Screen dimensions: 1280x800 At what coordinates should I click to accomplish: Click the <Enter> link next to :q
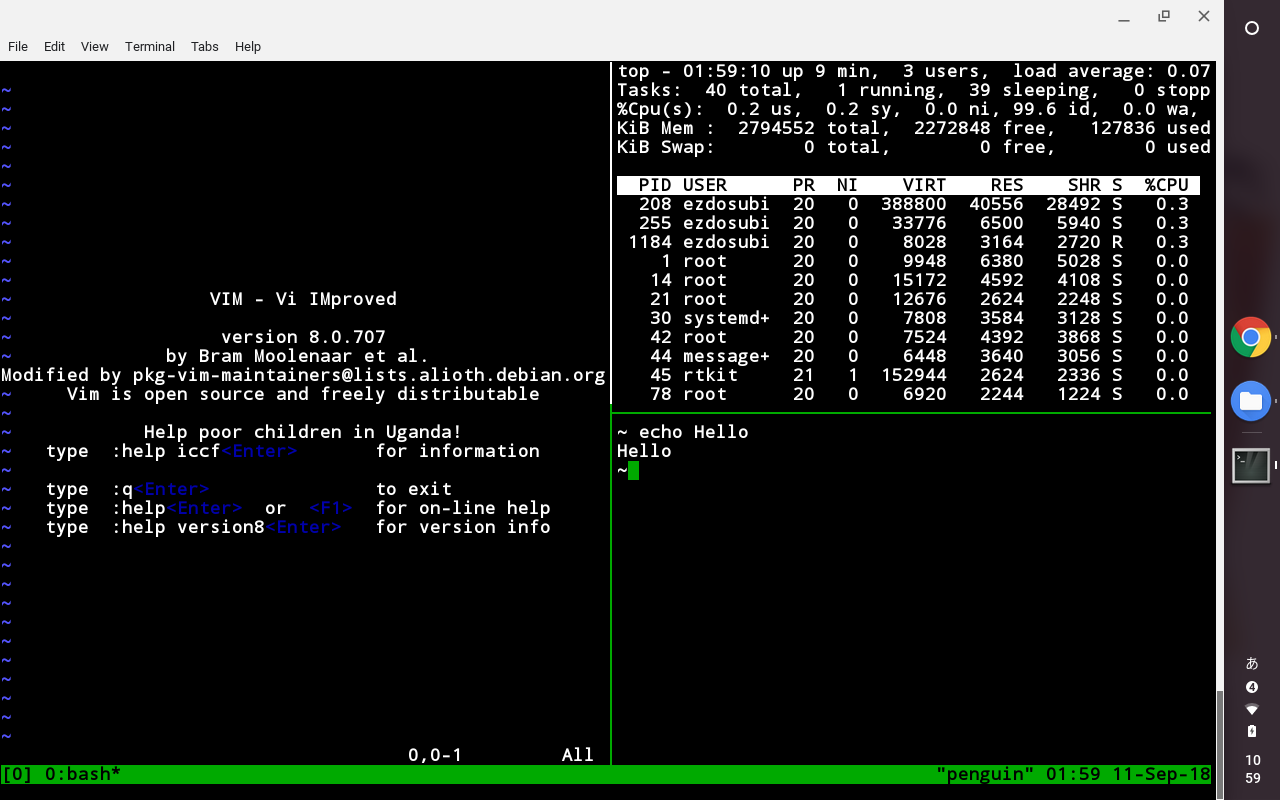pyautogui.click(x=170, y=488)
